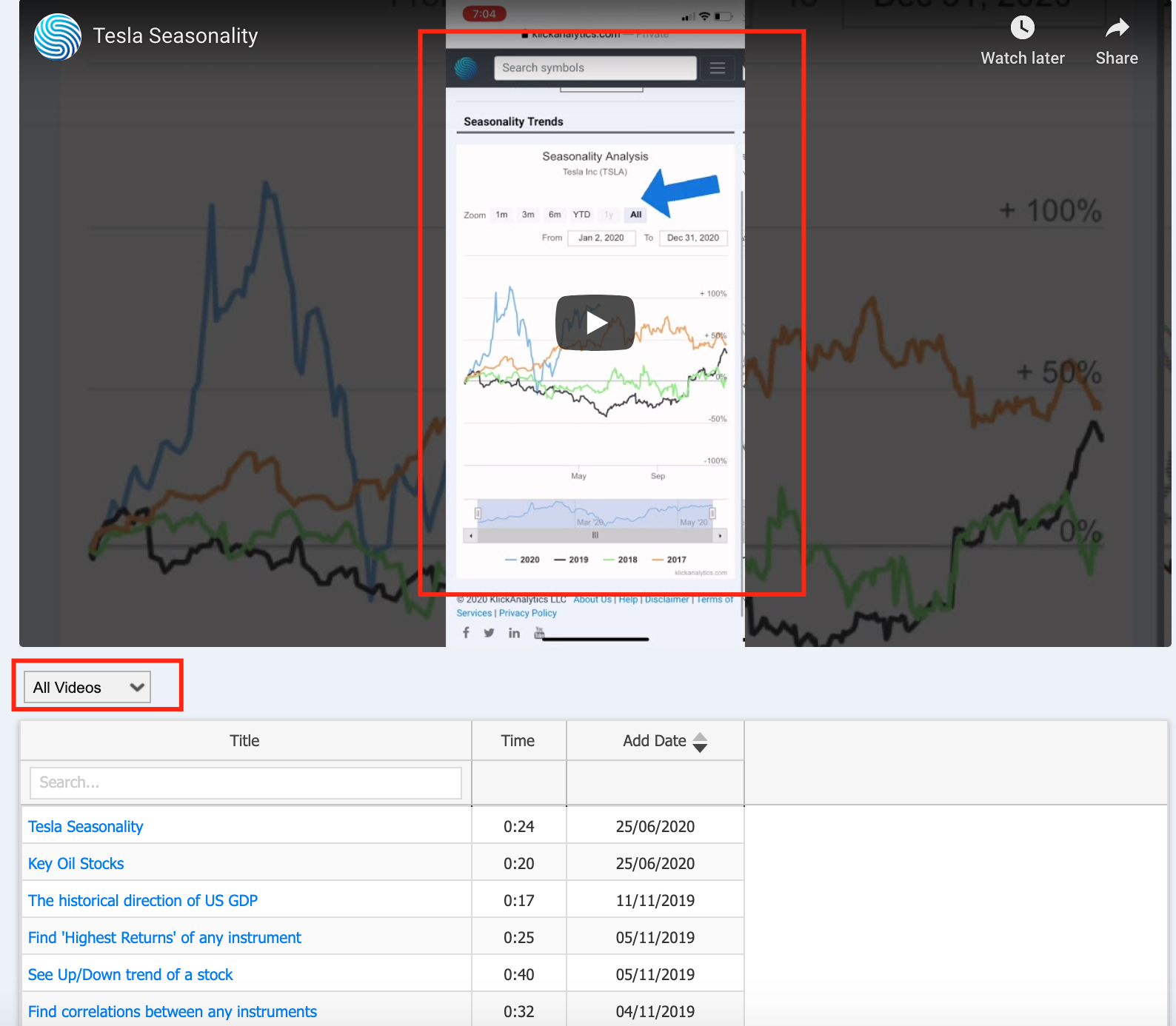Sort the table by Add Date

700,742
